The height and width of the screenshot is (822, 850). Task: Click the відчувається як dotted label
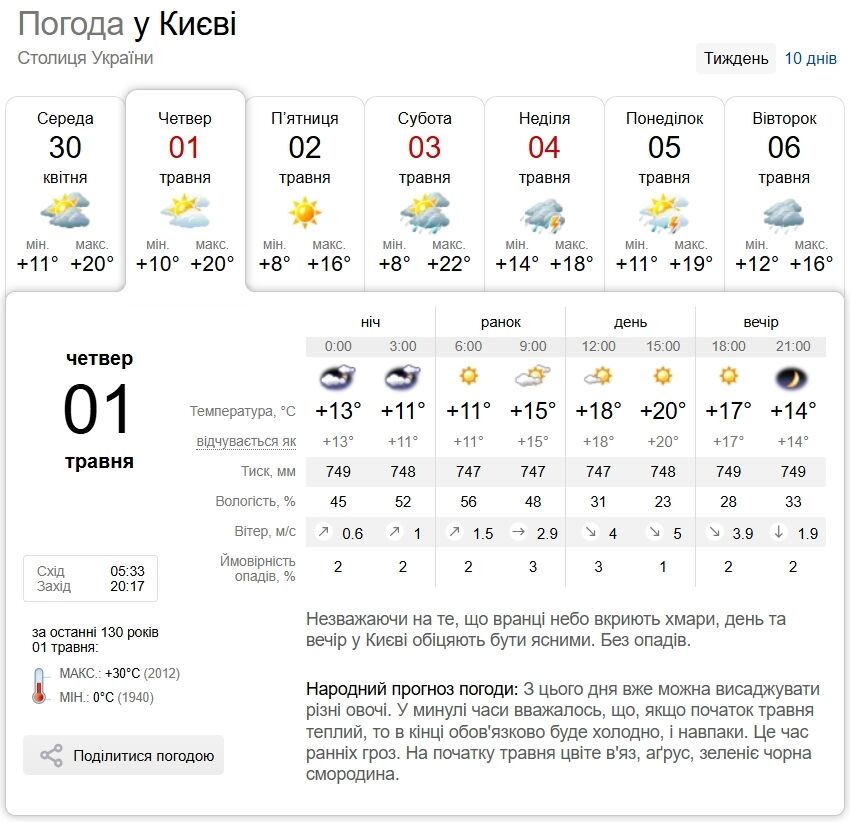(246, 441)
